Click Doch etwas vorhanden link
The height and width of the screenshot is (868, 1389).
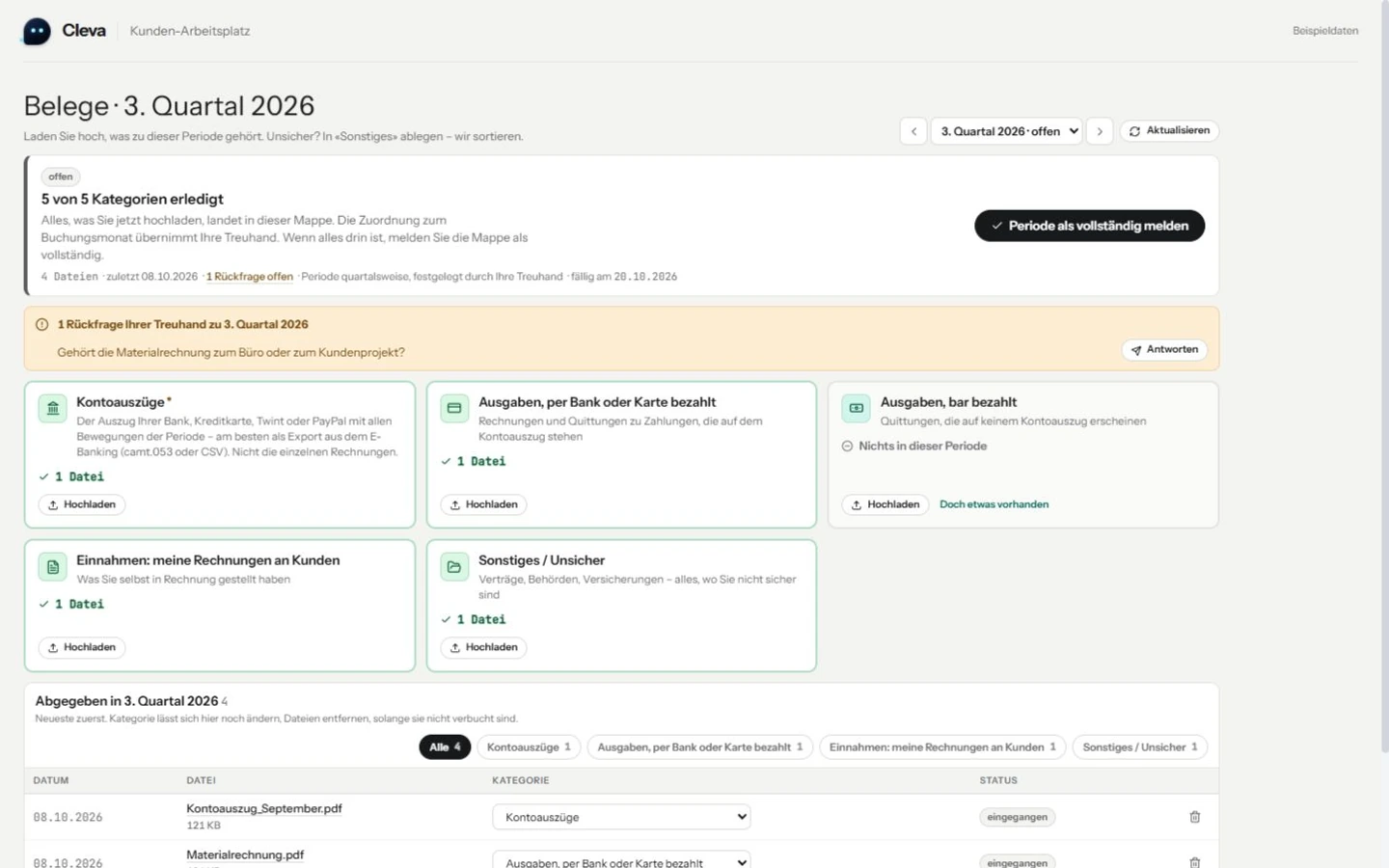tap(994, 504)
